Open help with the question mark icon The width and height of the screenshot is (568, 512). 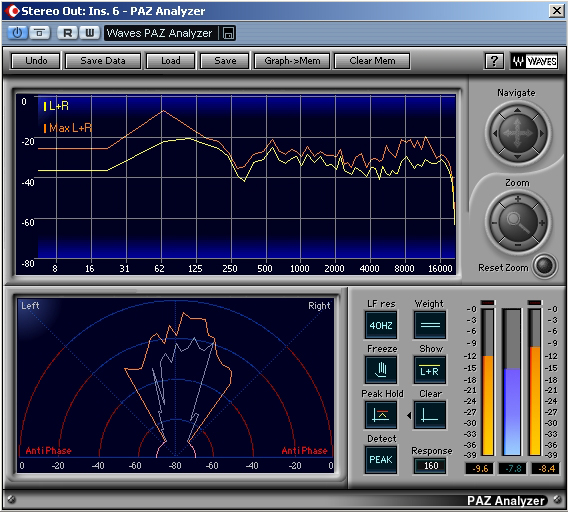tap(494, 61)
